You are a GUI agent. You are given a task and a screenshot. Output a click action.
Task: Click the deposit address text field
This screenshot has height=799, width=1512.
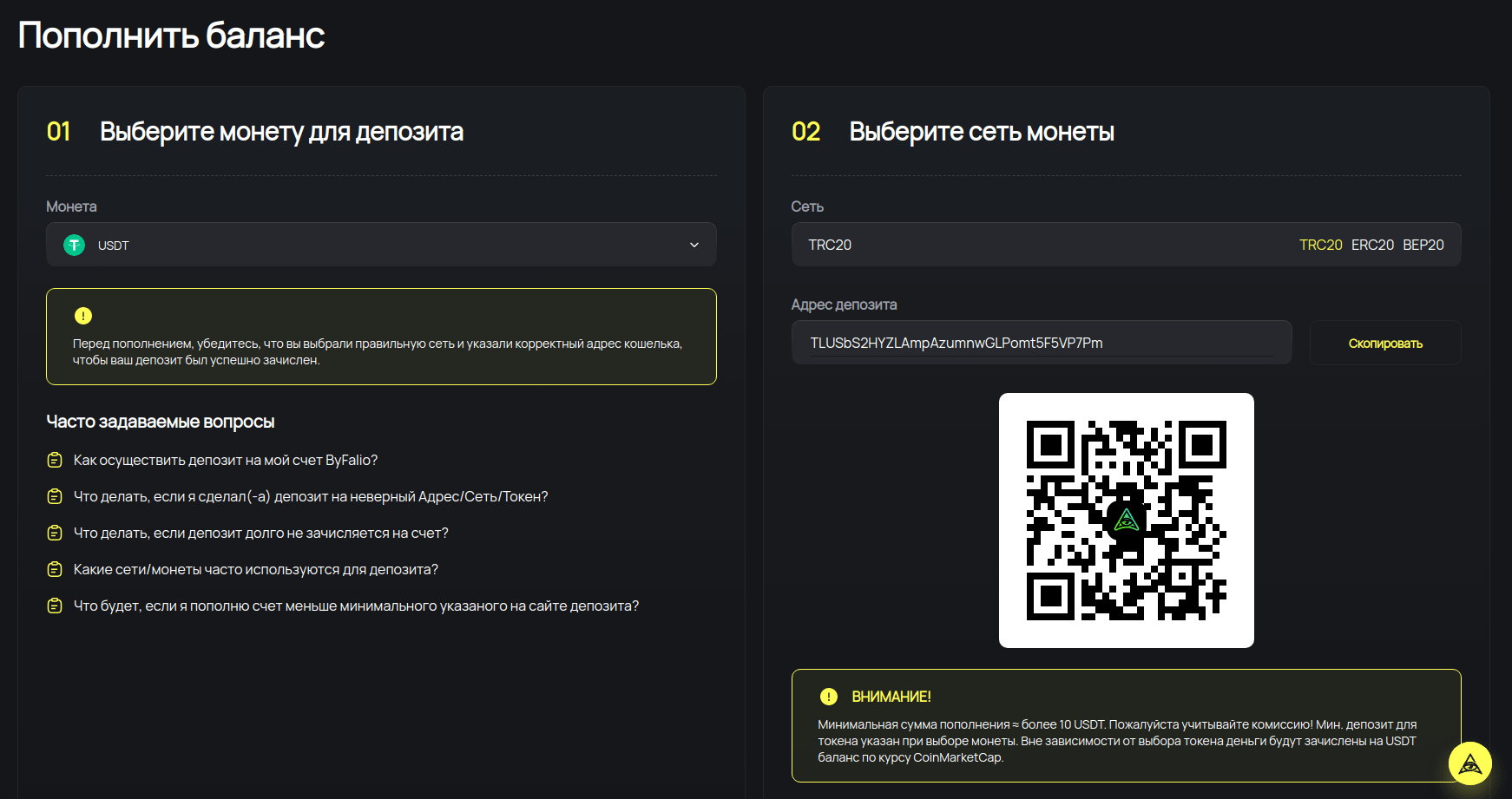1041,343
